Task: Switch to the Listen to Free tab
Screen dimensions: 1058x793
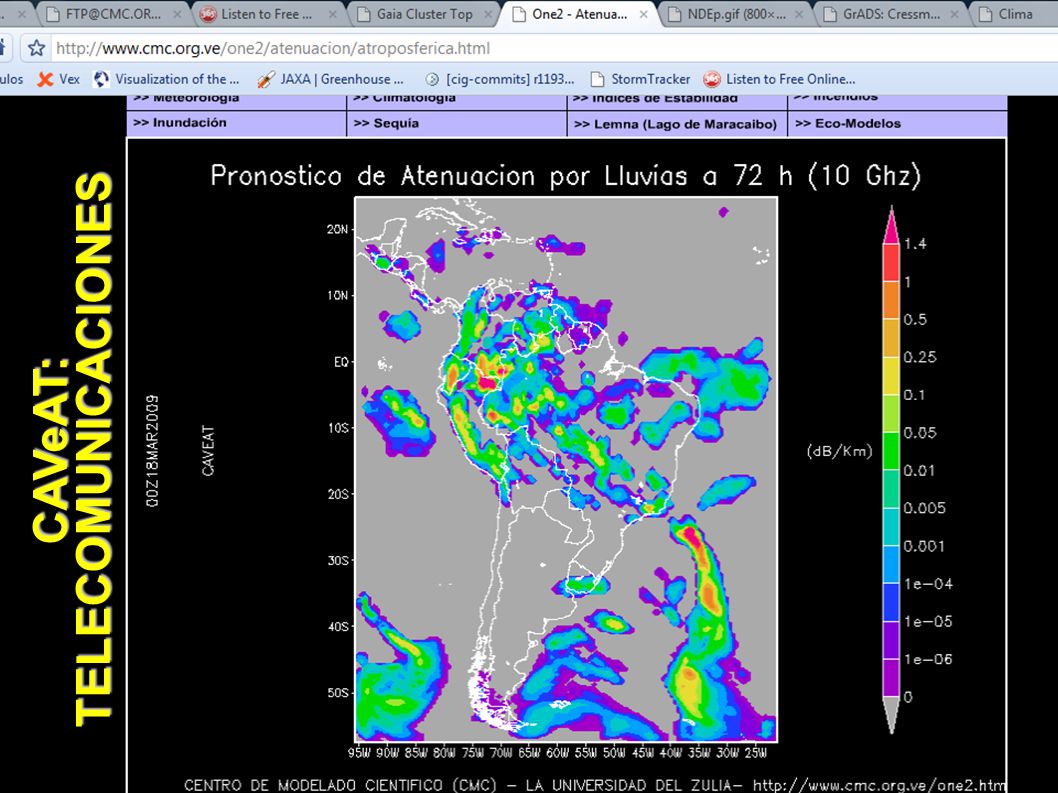Action: pos(265,14)
